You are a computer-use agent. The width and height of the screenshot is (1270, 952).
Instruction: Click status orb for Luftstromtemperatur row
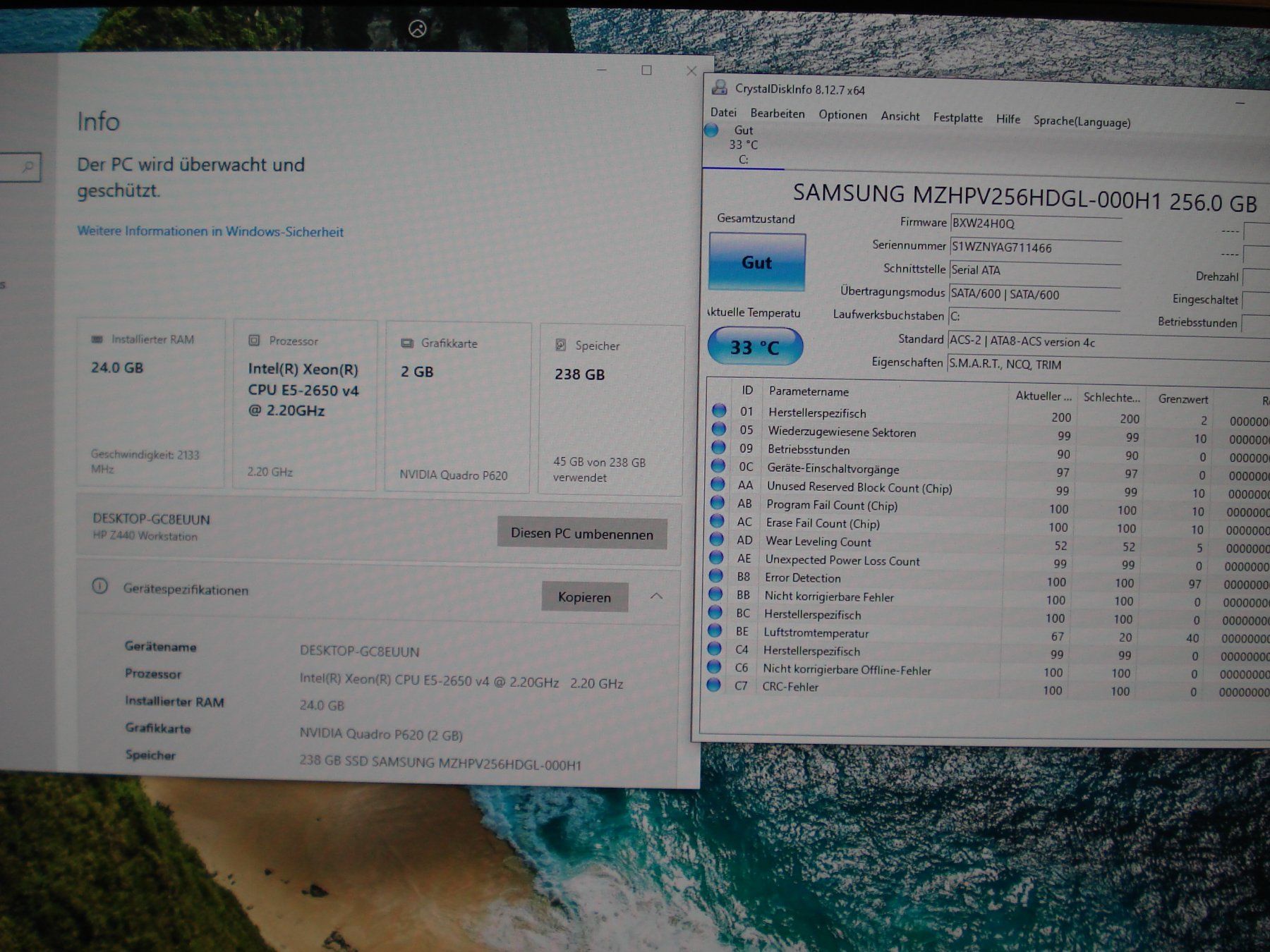point(715,630)
